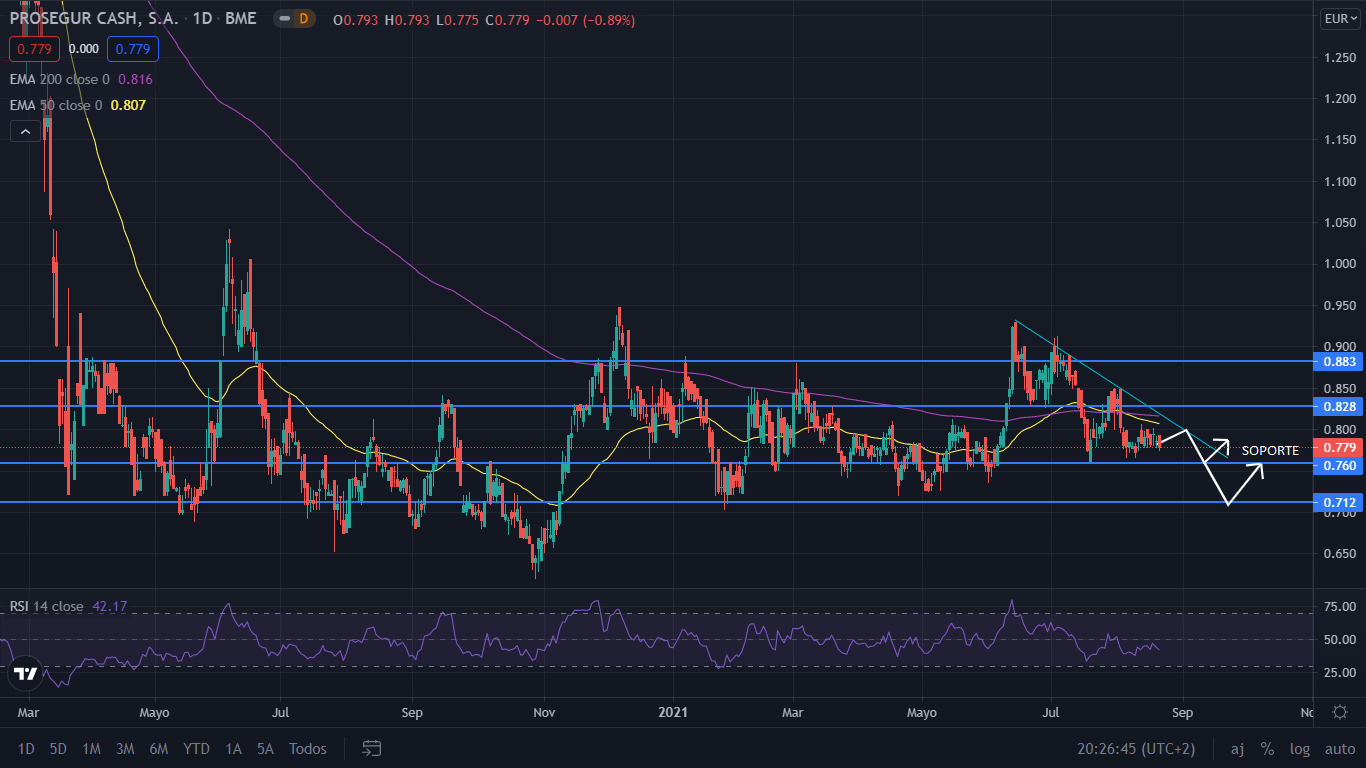1366x768 pixels.
Task: Click the settings gear near the bottom-right
Action: point(1341,710)
